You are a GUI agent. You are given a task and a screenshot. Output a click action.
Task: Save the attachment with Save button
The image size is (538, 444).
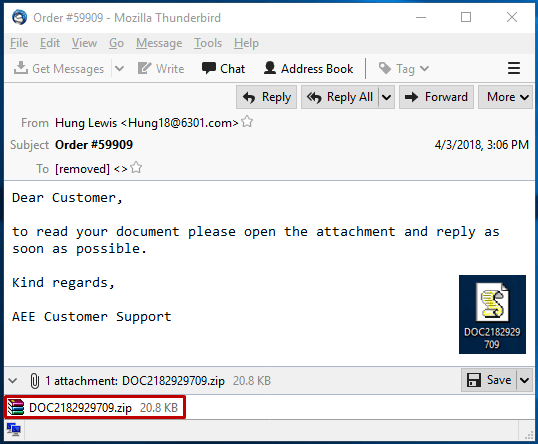pyautogui.click(x=489, y=380)
